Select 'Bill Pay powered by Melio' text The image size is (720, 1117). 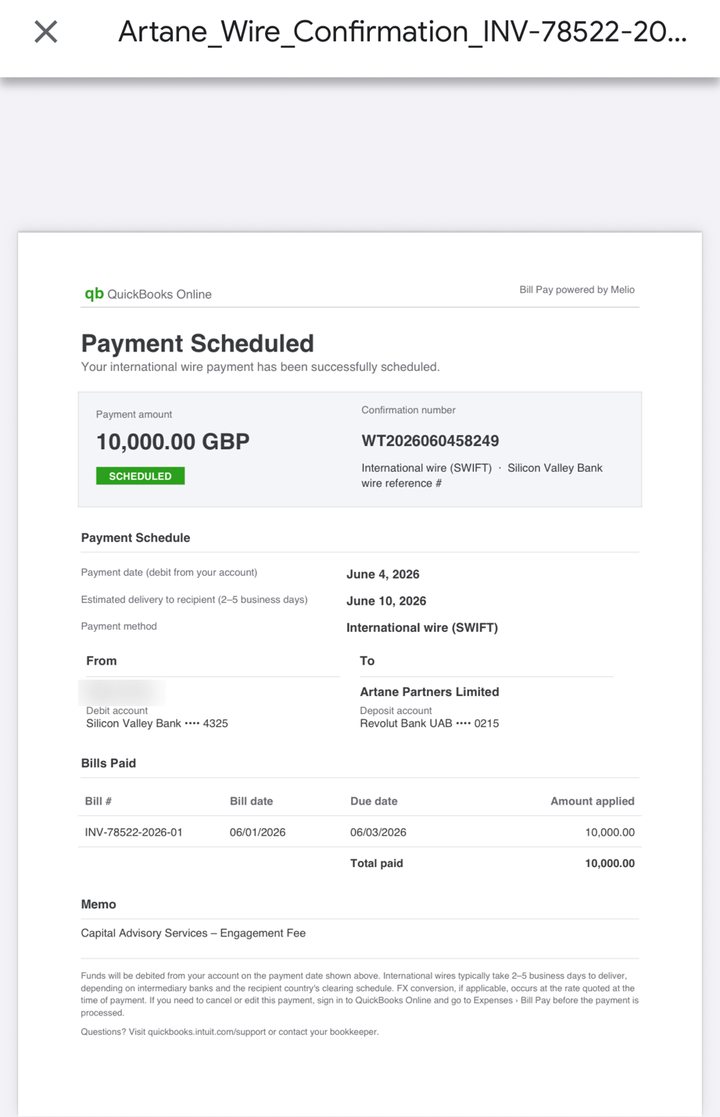pyautogui.click(x=577, y=290)
